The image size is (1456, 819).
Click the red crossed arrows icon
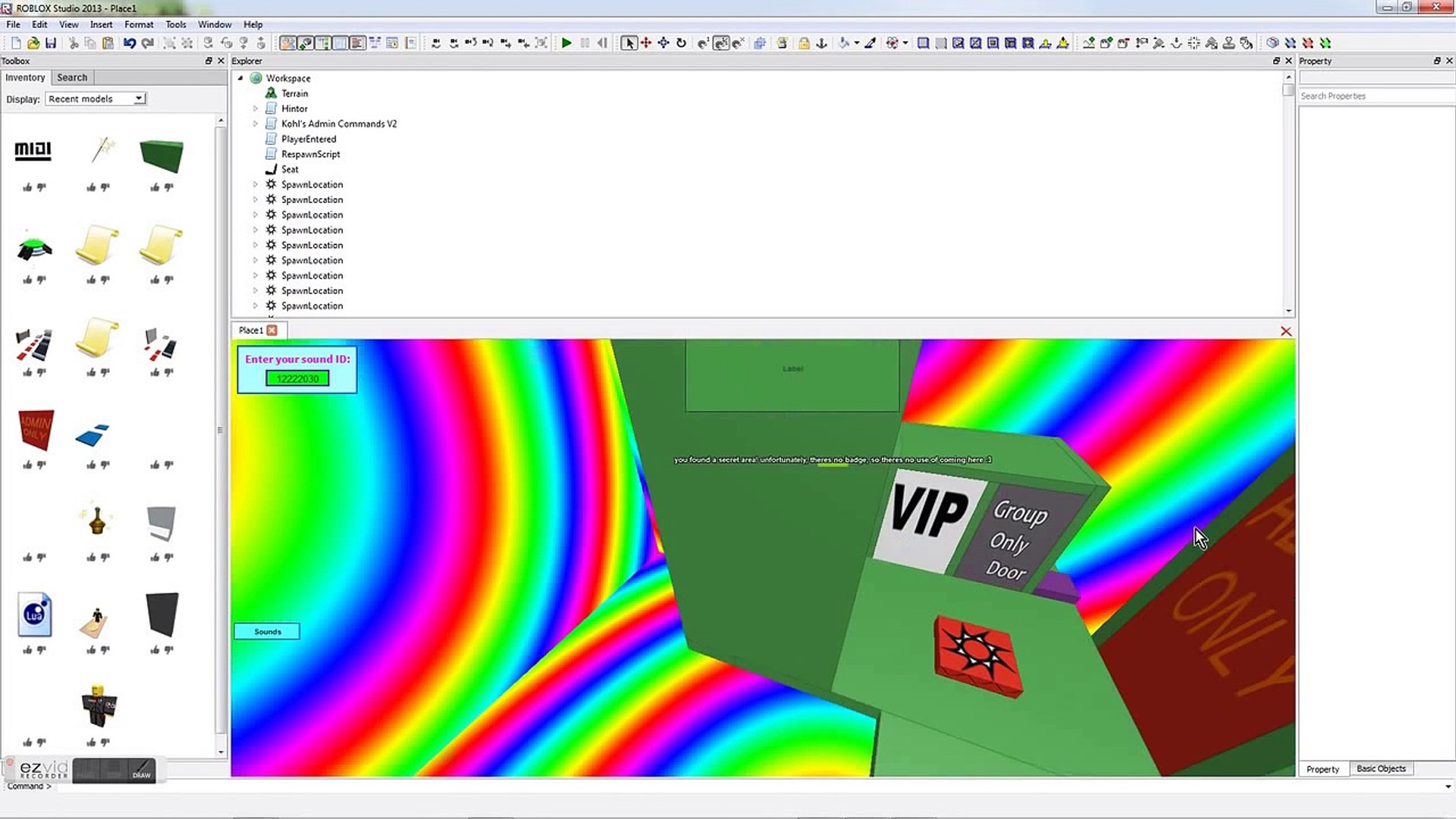click(x=1308, y=43)
